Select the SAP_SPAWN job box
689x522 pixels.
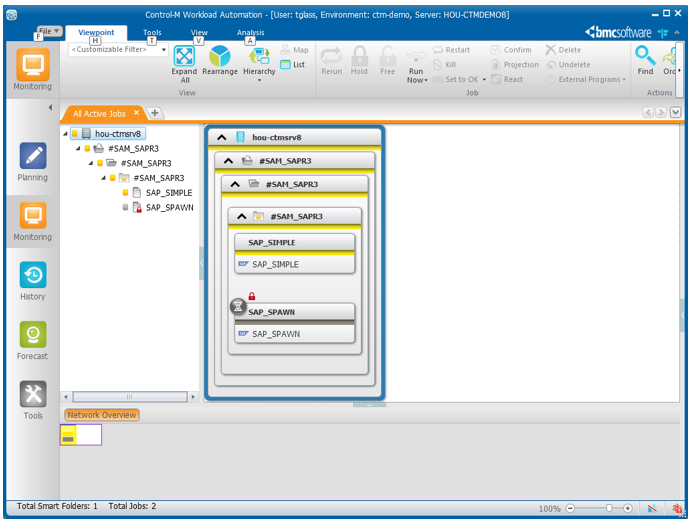pyautogui.click(x=294, y=323)
